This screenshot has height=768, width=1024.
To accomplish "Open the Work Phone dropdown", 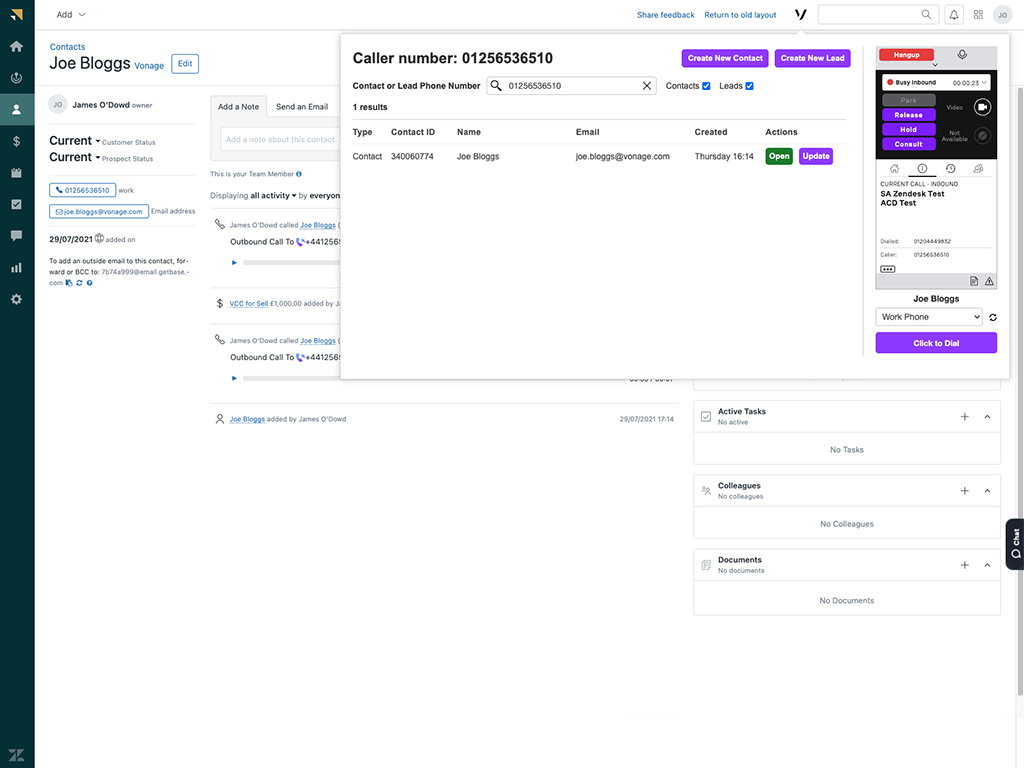I will coord(929,317).
